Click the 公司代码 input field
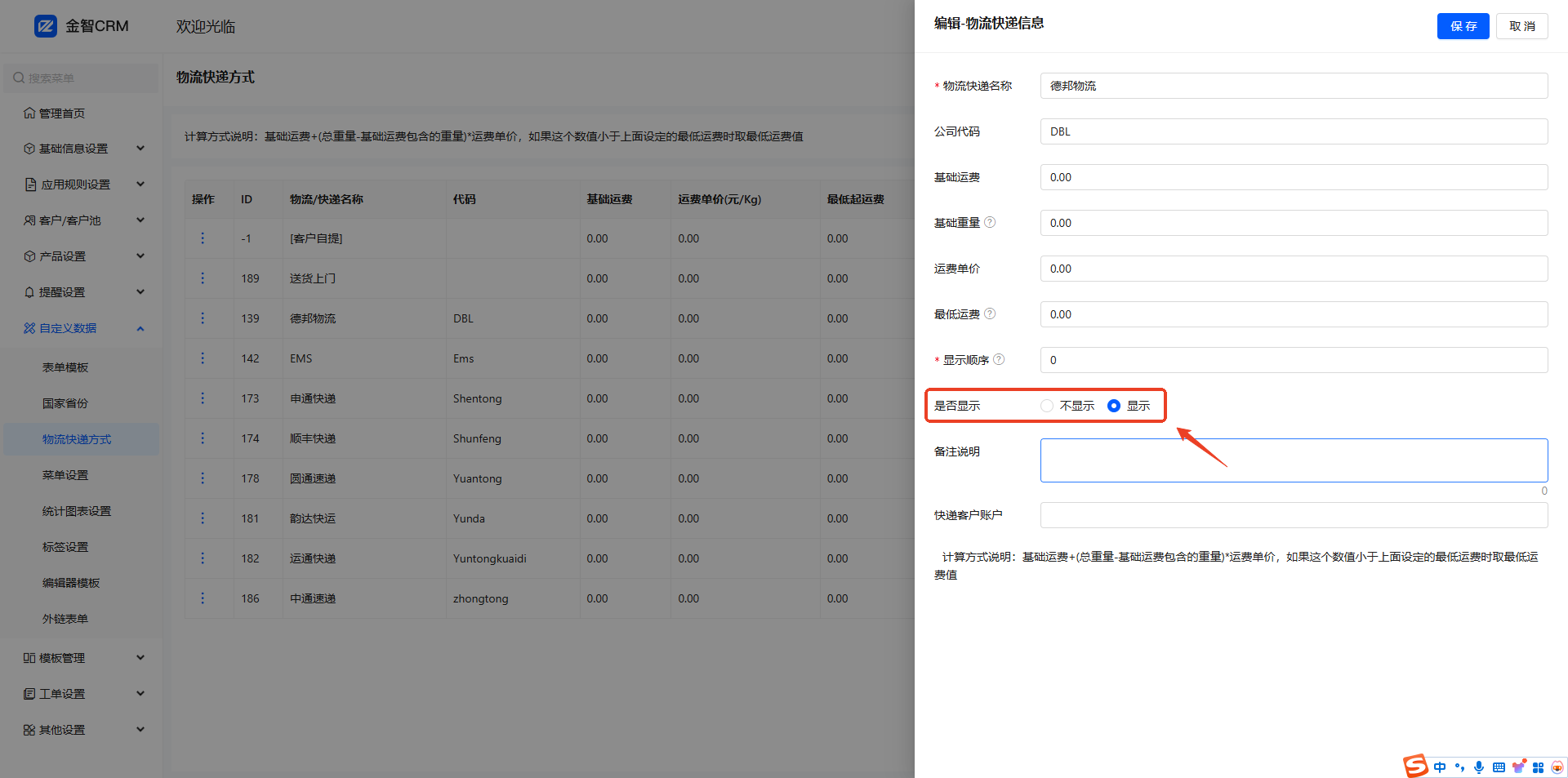 pyautogui.click(x=1294, y=131)
